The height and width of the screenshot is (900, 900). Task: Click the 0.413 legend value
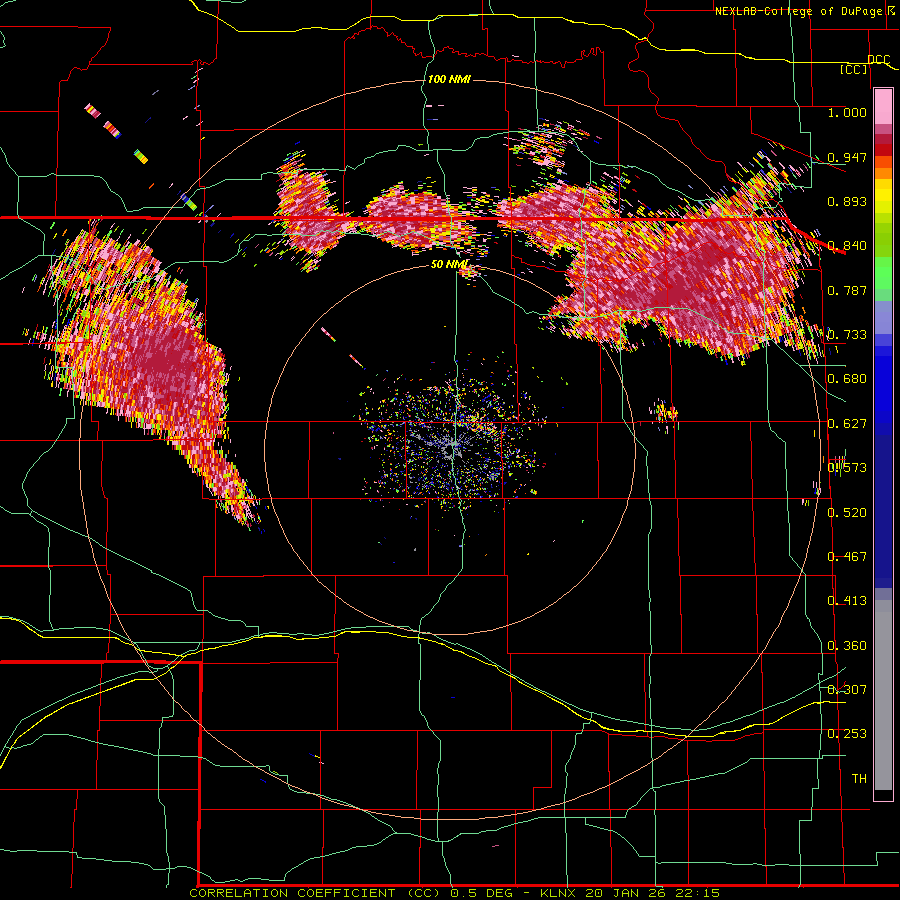coord(847,601)
